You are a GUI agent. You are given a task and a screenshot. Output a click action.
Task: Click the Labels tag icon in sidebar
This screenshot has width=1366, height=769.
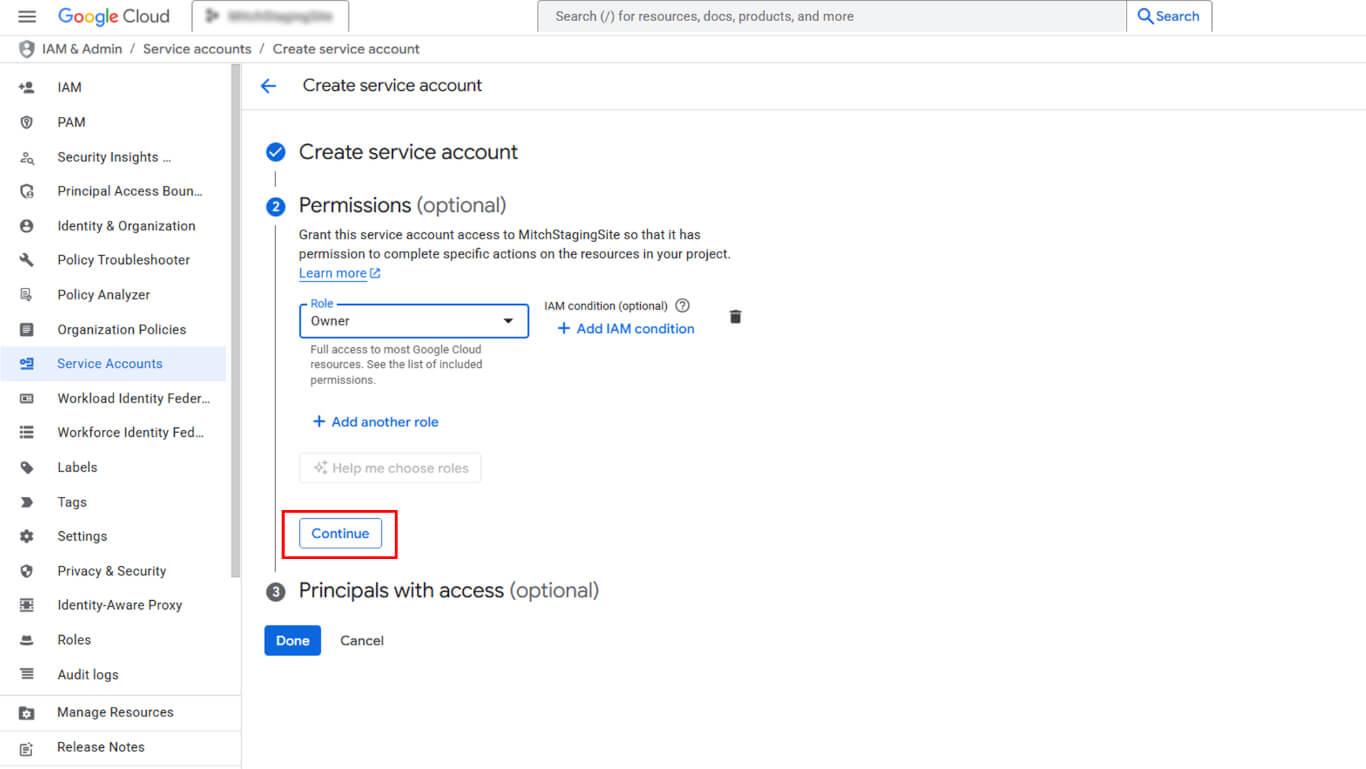pyautogui.click(x=27, y=468)
